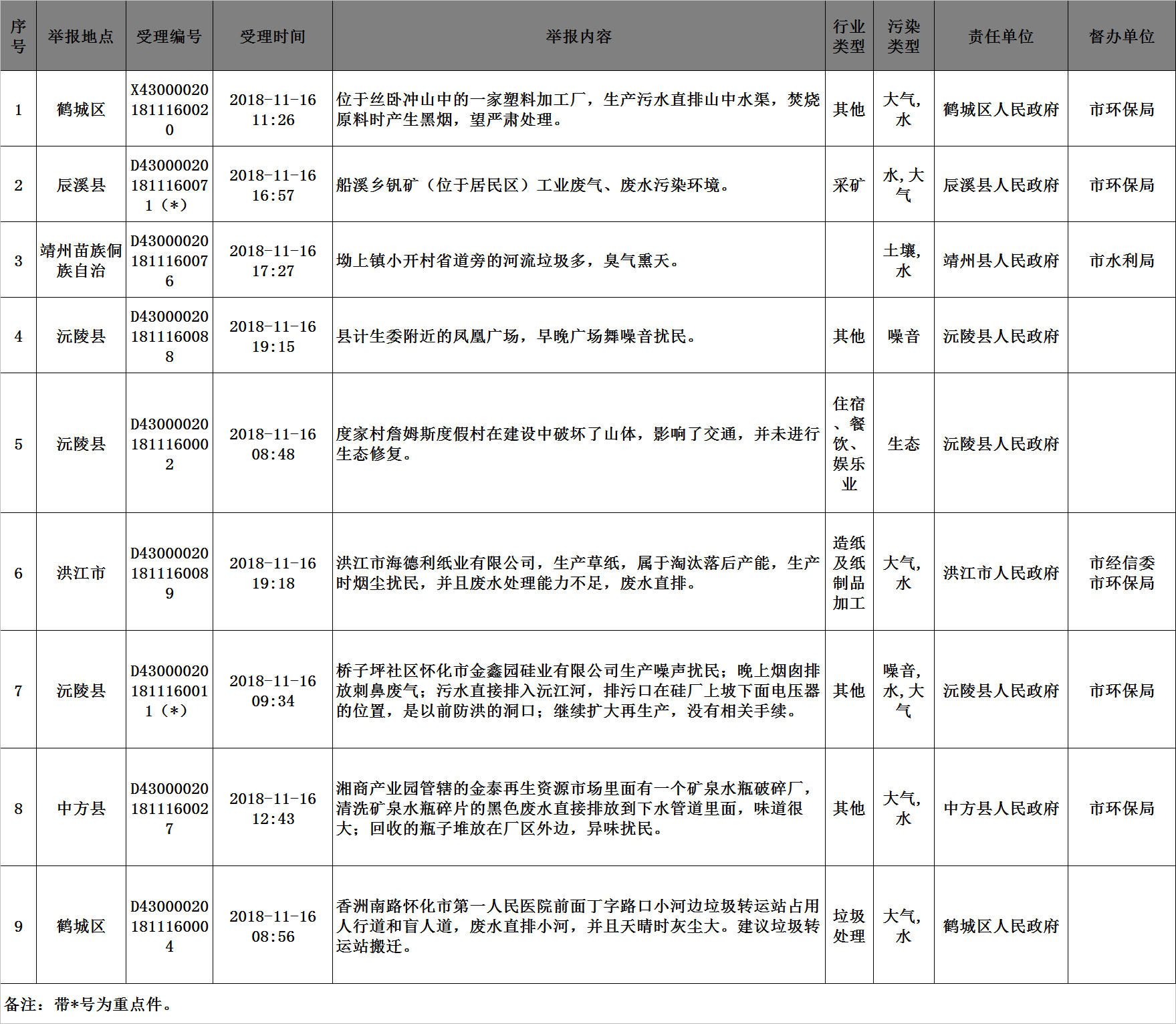Click the 责任单位 column header
This screenshot has width=1176, height=1024.
click(1001, 36)
